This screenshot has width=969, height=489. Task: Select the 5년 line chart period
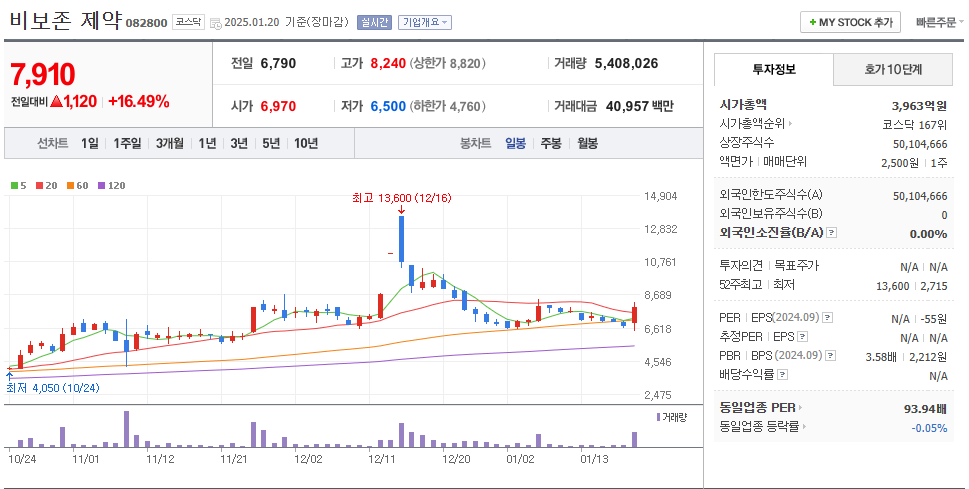271,143
